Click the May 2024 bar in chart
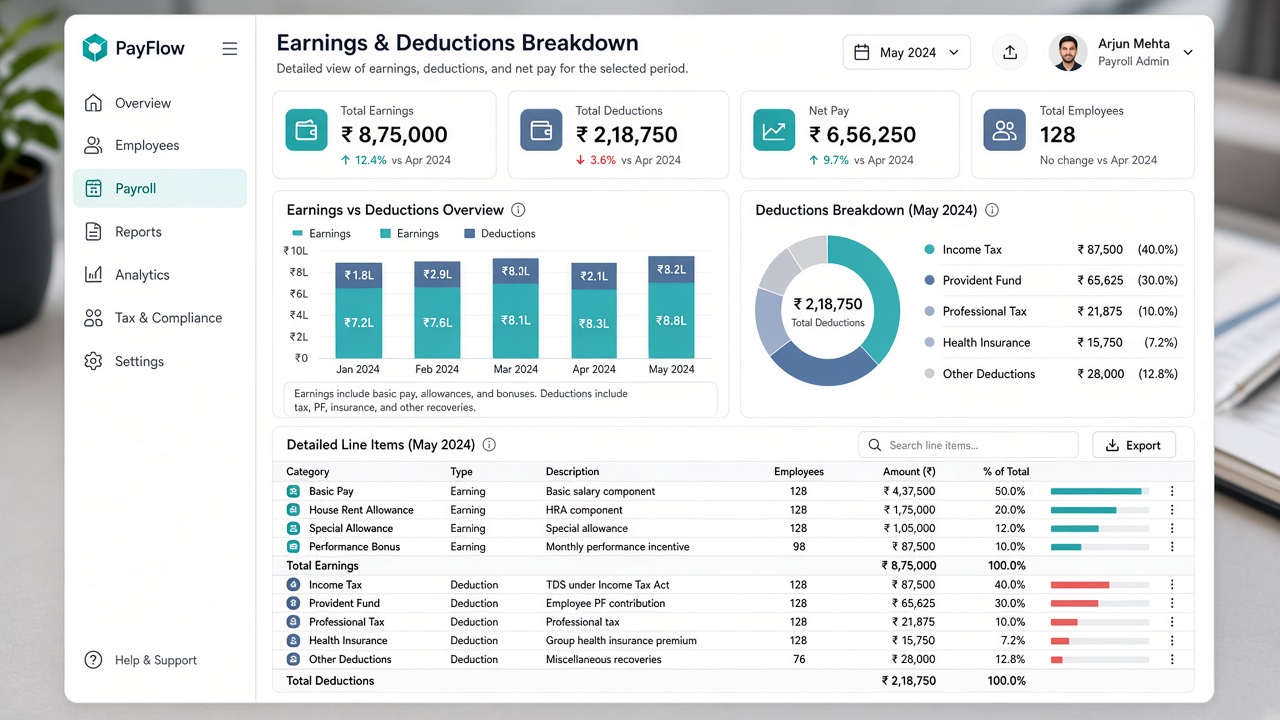Image resolution: width=1280 pixels, height=720 pixels. (671, 307)
